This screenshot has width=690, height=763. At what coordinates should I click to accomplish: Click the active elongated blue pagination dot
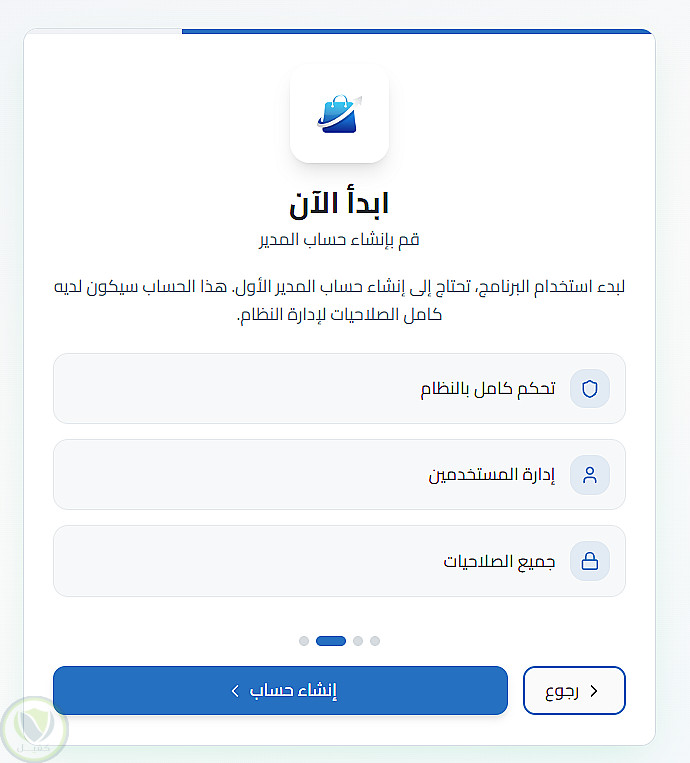[x=331, y=641]
